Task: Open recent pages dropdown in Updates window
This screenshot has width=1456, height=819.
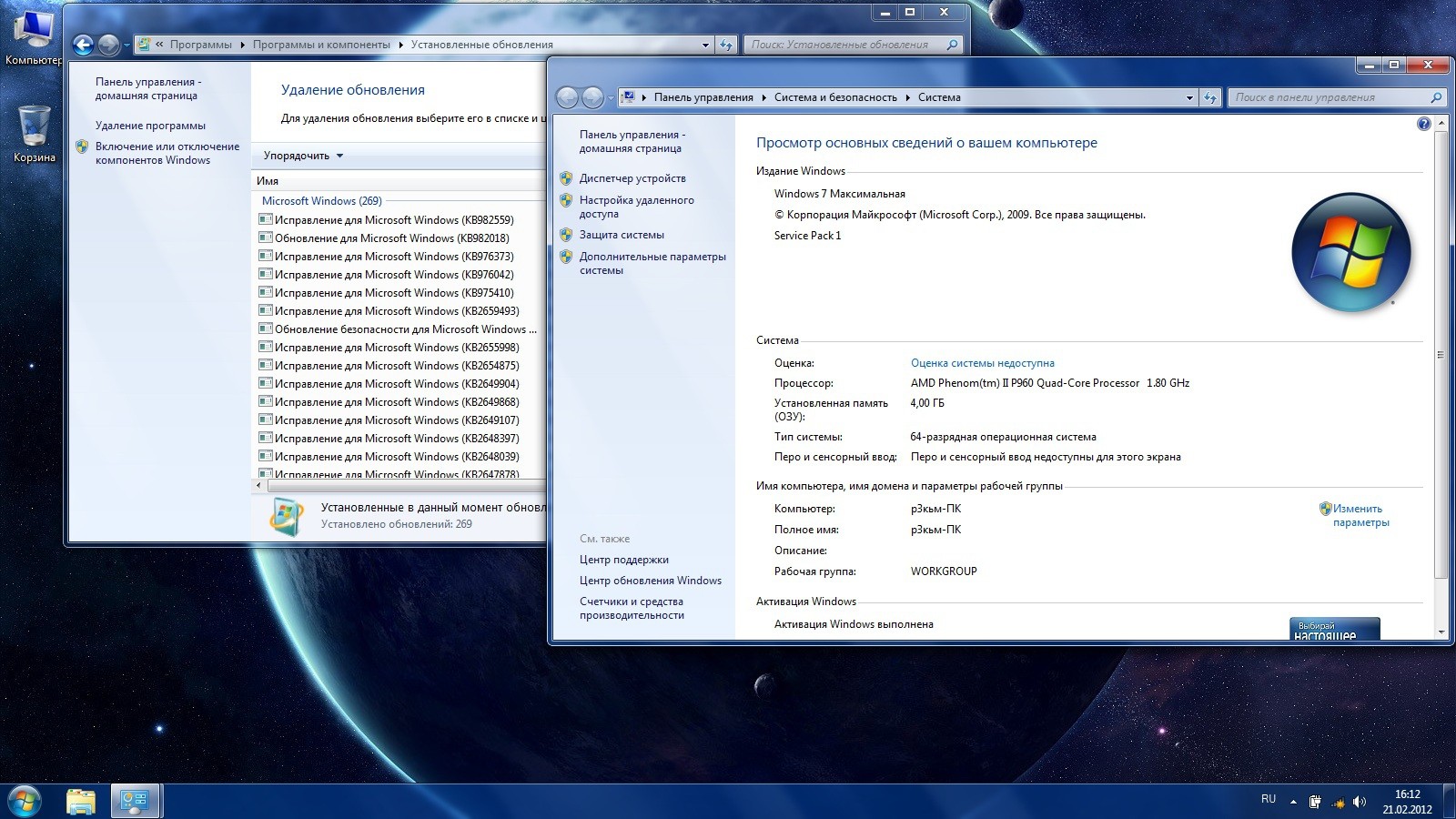Action: tap(126, 45)
